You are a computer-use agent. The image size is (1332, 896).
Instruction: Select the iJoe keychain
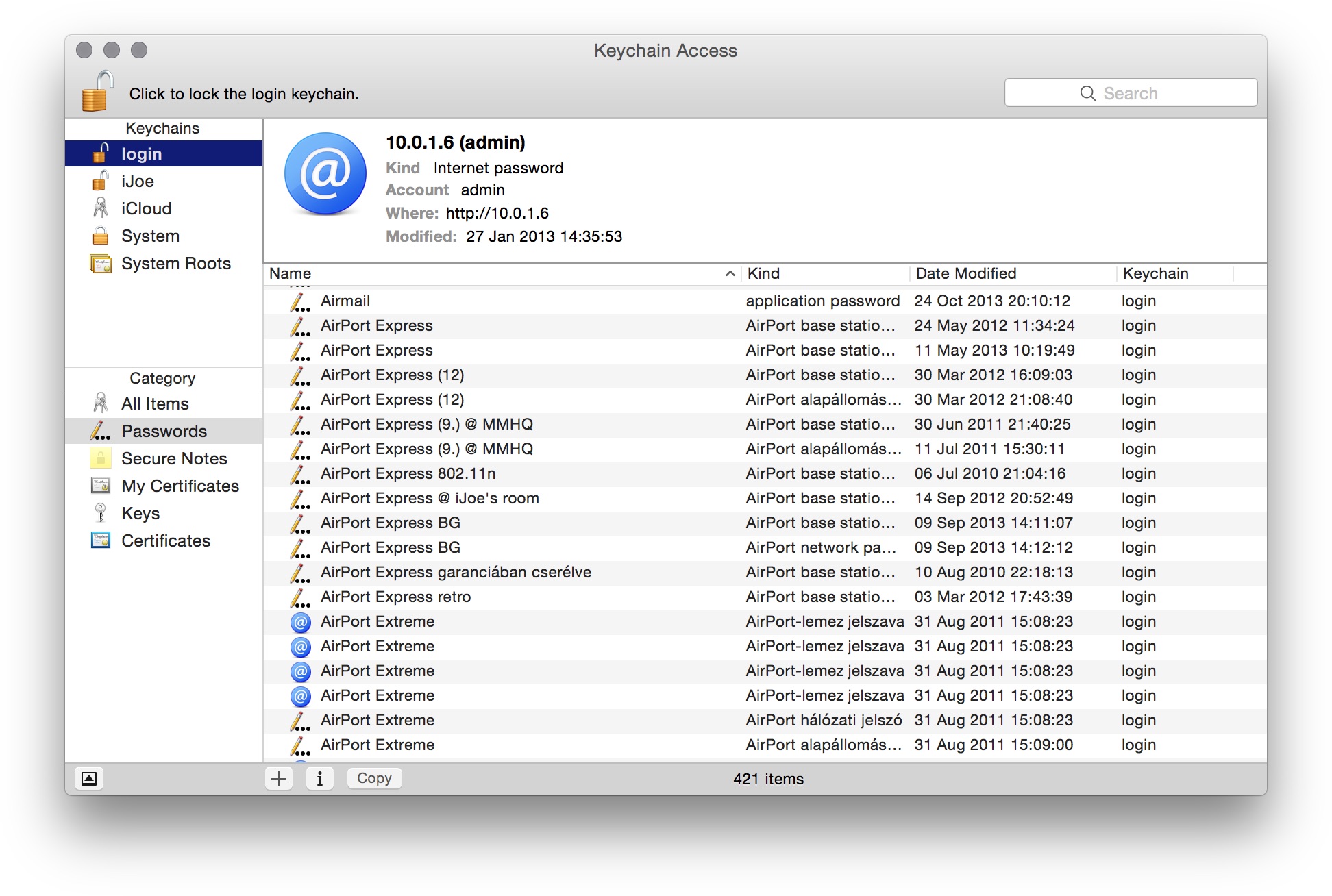pos(164,181)
